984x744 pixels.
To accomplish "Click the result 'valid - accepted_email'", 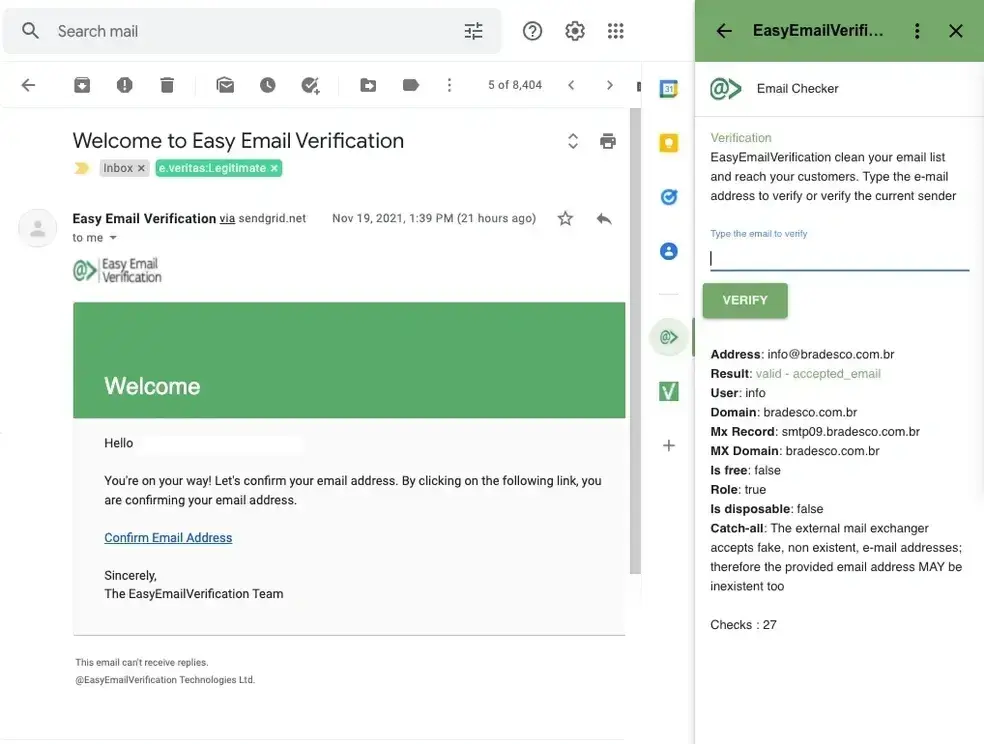I will coord(818,374).
